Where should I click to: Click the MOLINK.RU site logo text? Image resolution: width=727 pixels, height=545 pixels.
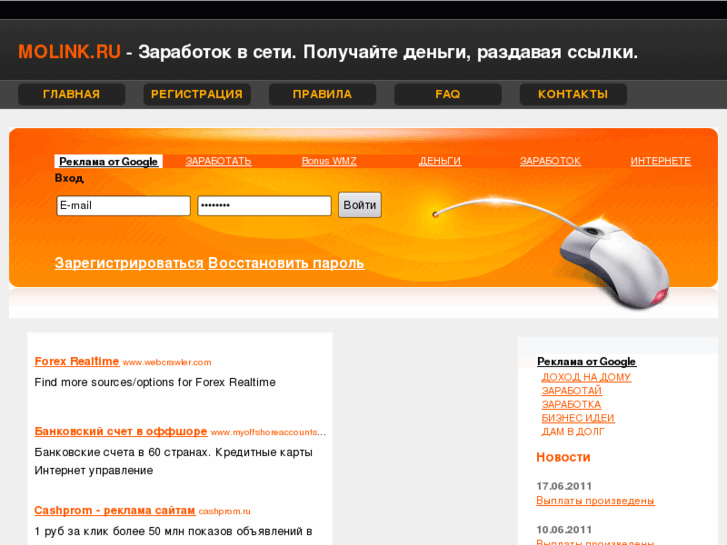[x=70, y=52]
